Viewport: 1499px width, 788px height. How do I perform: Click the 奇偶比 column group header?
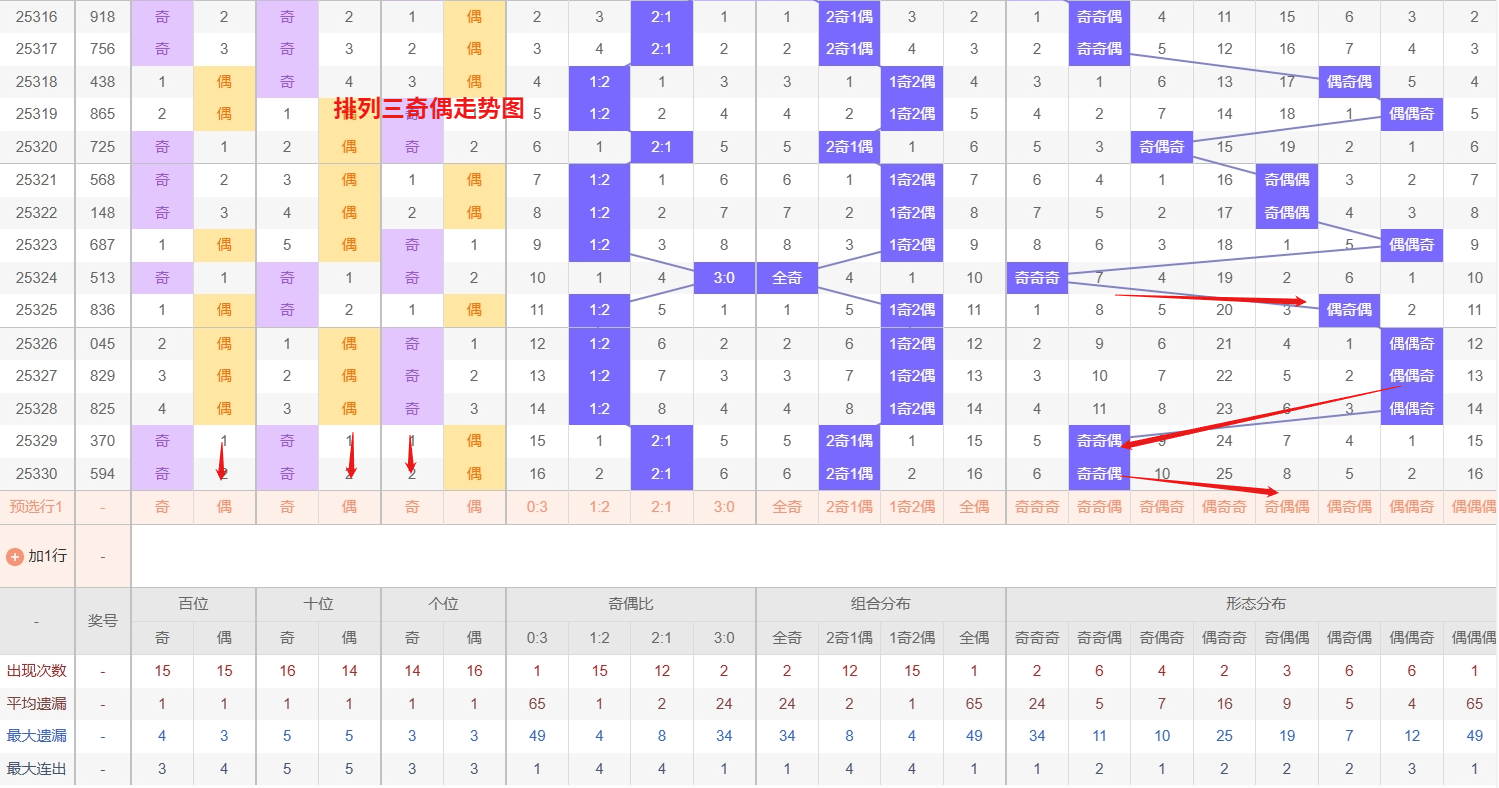[x=631, y=604]
